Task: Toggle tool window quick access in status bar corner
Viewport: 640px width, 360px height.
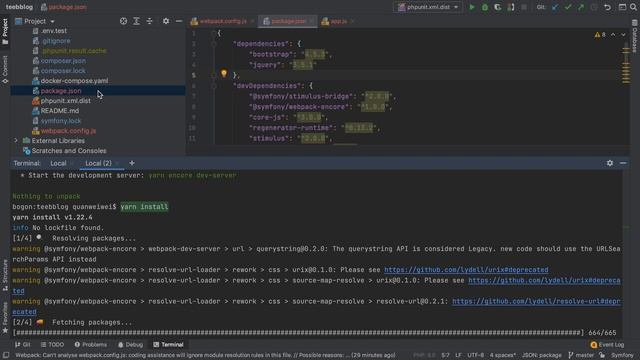Action: pyautogui.click(x=5, y=356)
